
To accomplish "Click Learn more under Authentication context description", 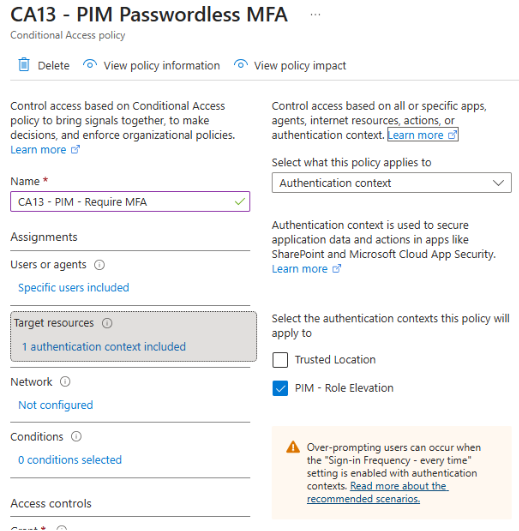I will 306,269.
